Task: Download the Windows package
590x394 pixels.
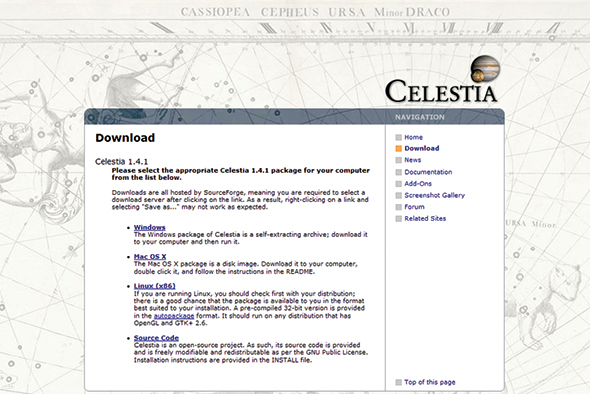Action: 149,227
